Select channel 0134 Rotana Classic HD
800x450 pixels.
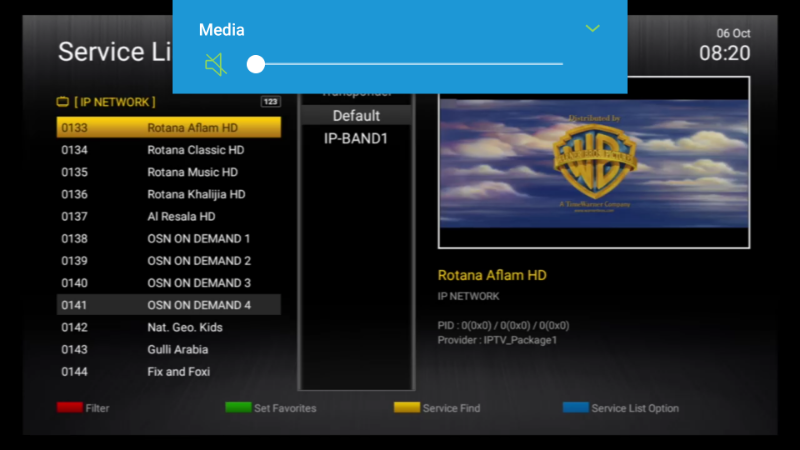[168, 150]
